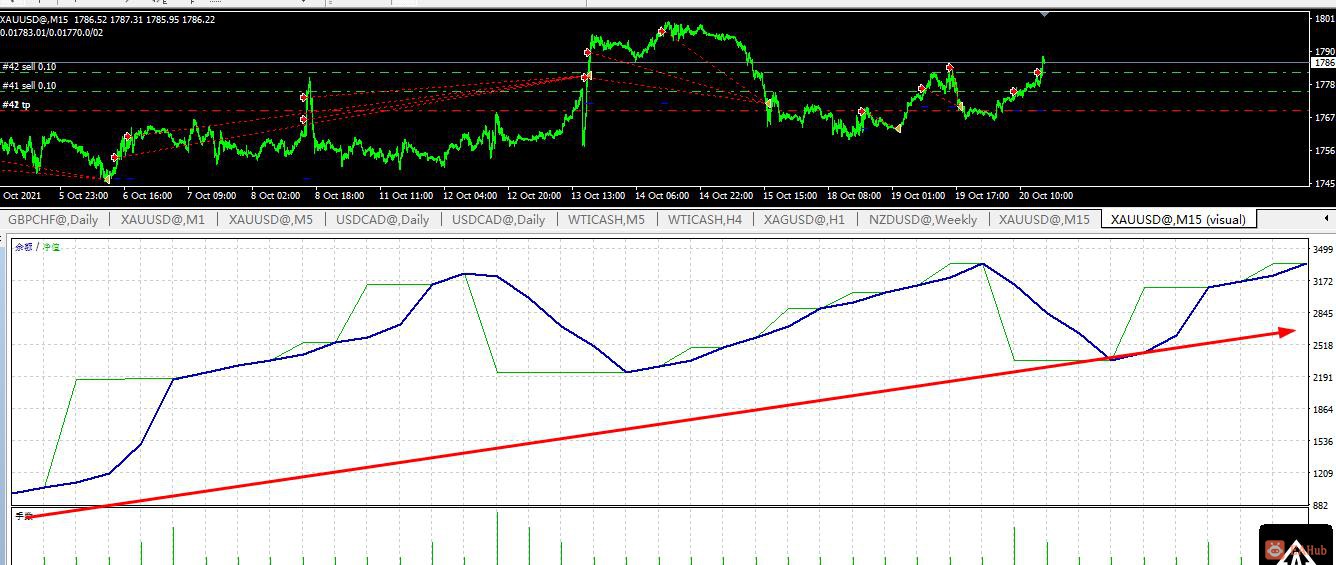The image size is (1336, 565).
Task: Click the 0.01783.01/0.01770.0/02 info line
Action: click(51, 32)
